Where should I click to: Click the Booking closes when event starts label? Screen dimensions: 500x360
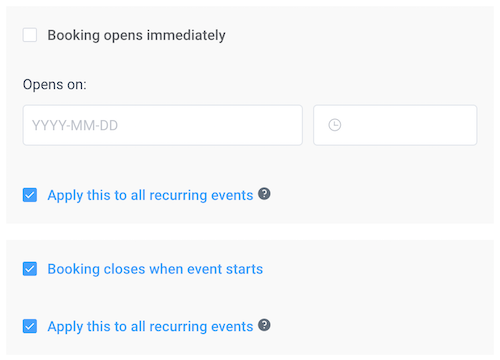pos(155,269)
